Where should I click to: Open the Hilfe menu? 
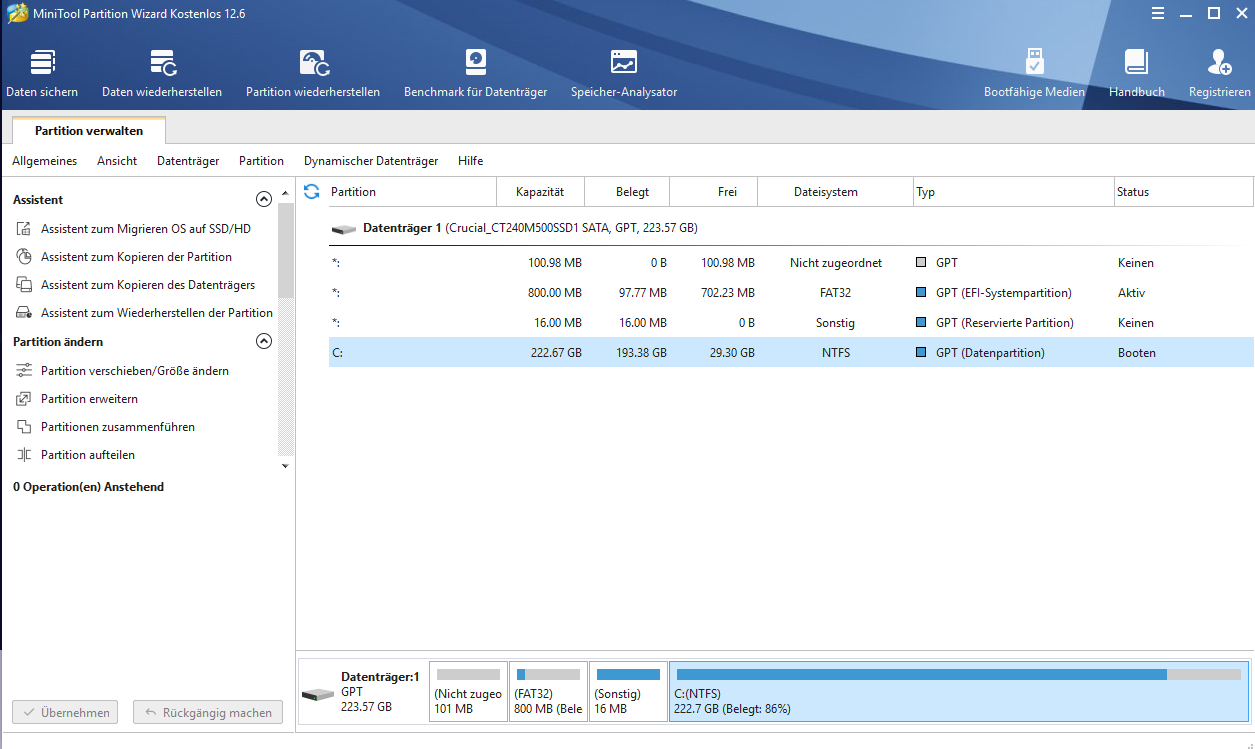click(470, 161)
